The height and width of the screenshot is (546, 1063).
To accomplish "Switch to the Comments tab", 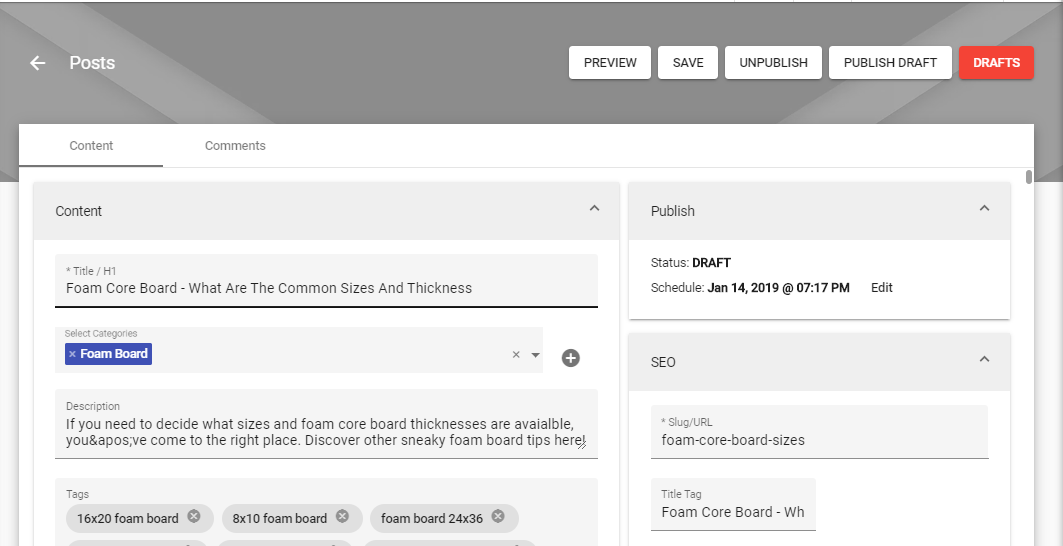I will pyautogui.click(x=235, y=146).
